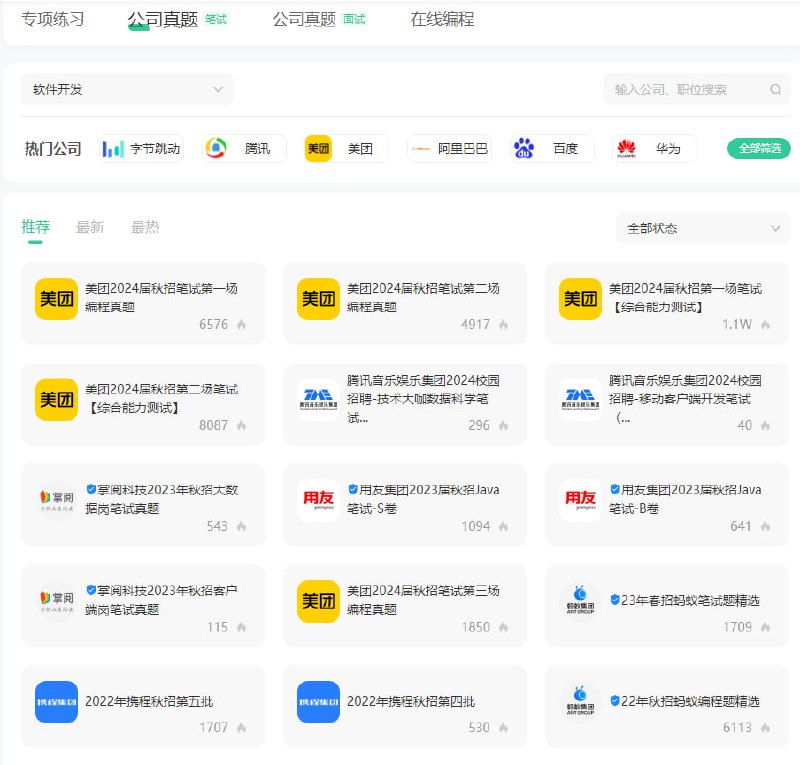Open the 全部状态 status dropdown
This screenshot has height=765, width=800.
point(702,228)
